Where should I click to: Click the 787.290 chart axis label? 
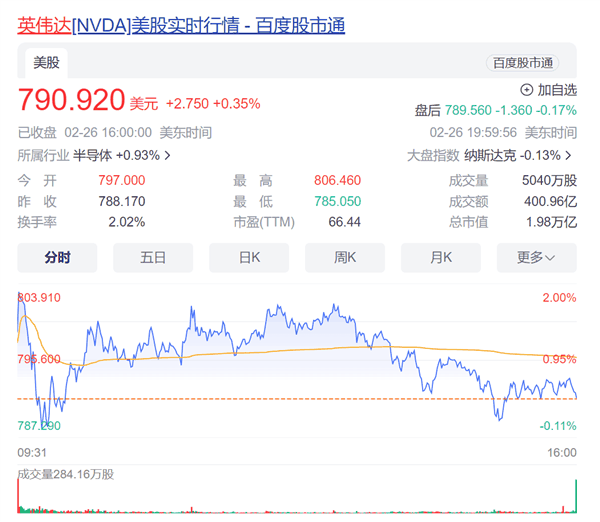[39, 426]
